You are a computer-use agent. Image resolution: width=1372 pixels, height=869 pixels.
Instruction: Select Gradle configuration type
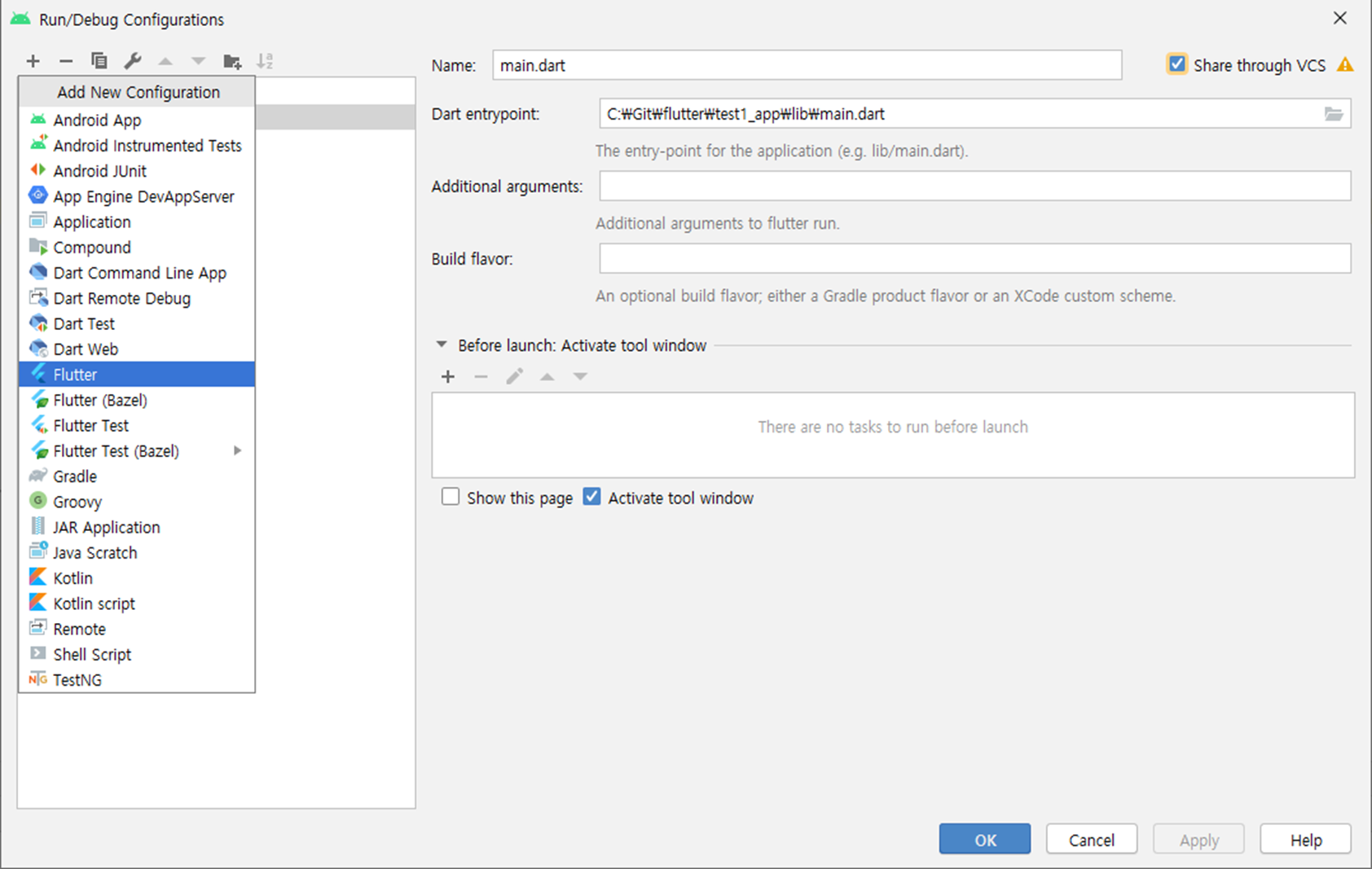[137, 476]
